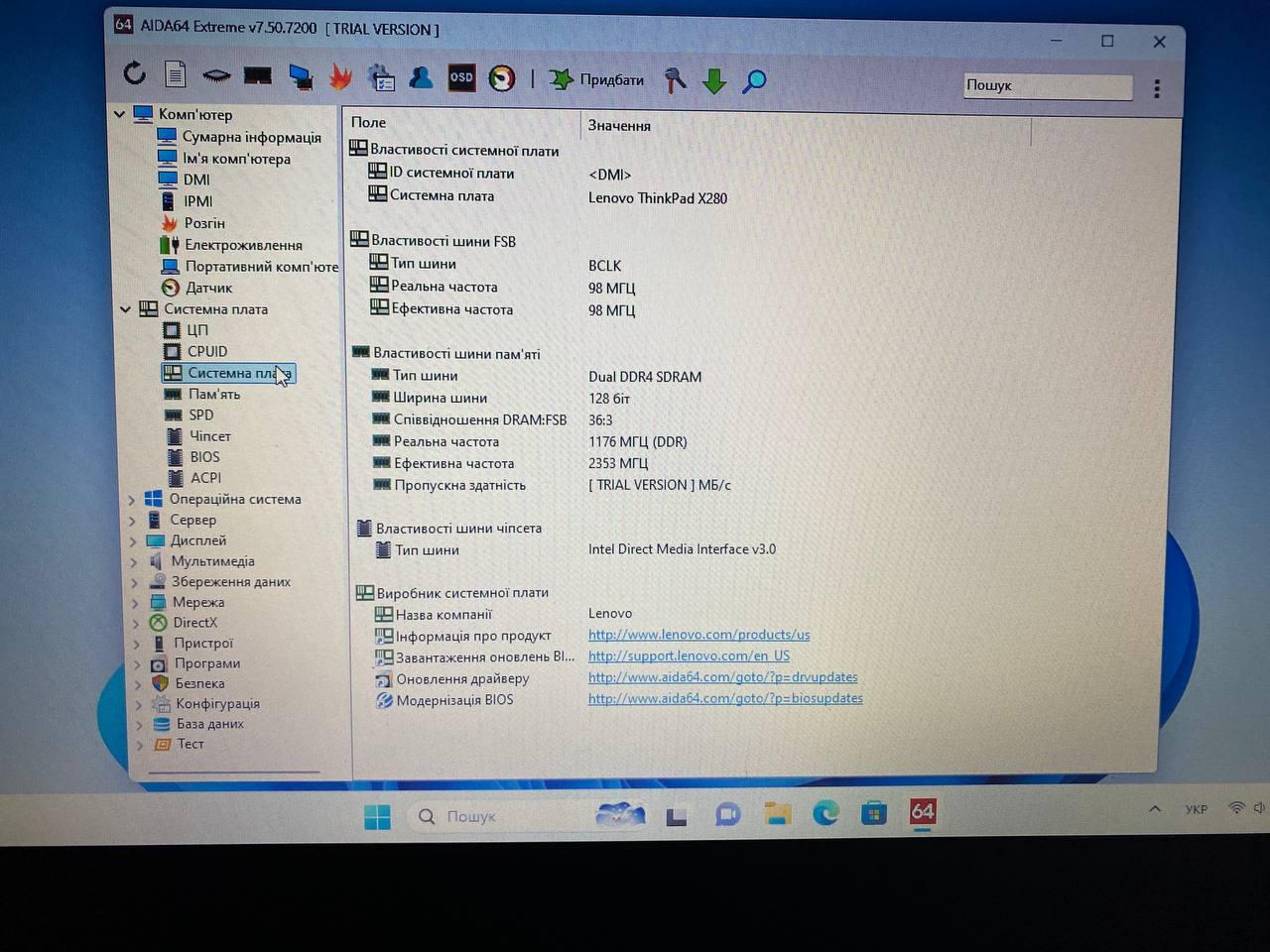Select the Пам'ять tree item
The image size is (1270, 952).
pos(214,394)
